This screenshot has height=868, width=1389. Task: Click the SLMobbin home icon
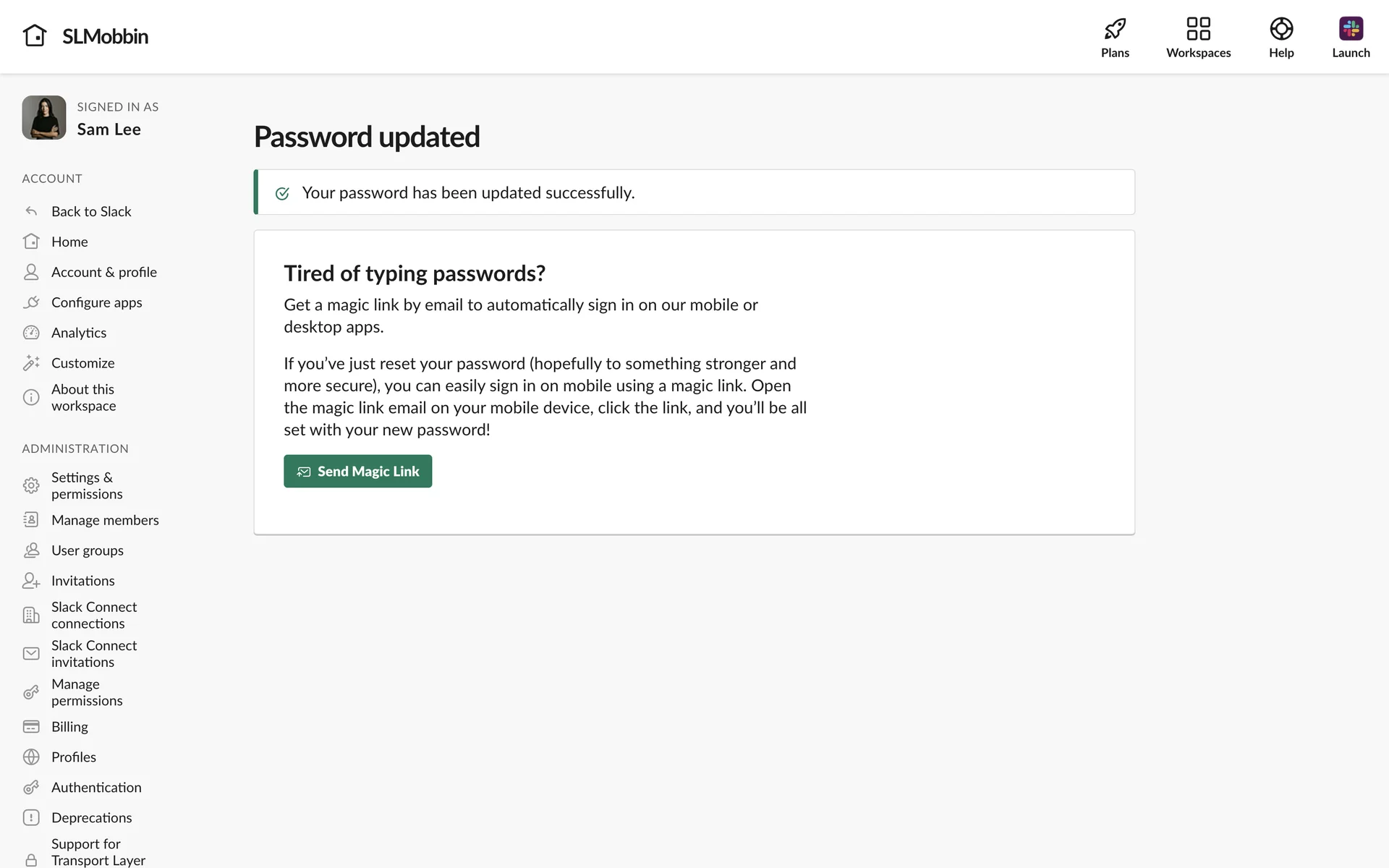[34, 35]
